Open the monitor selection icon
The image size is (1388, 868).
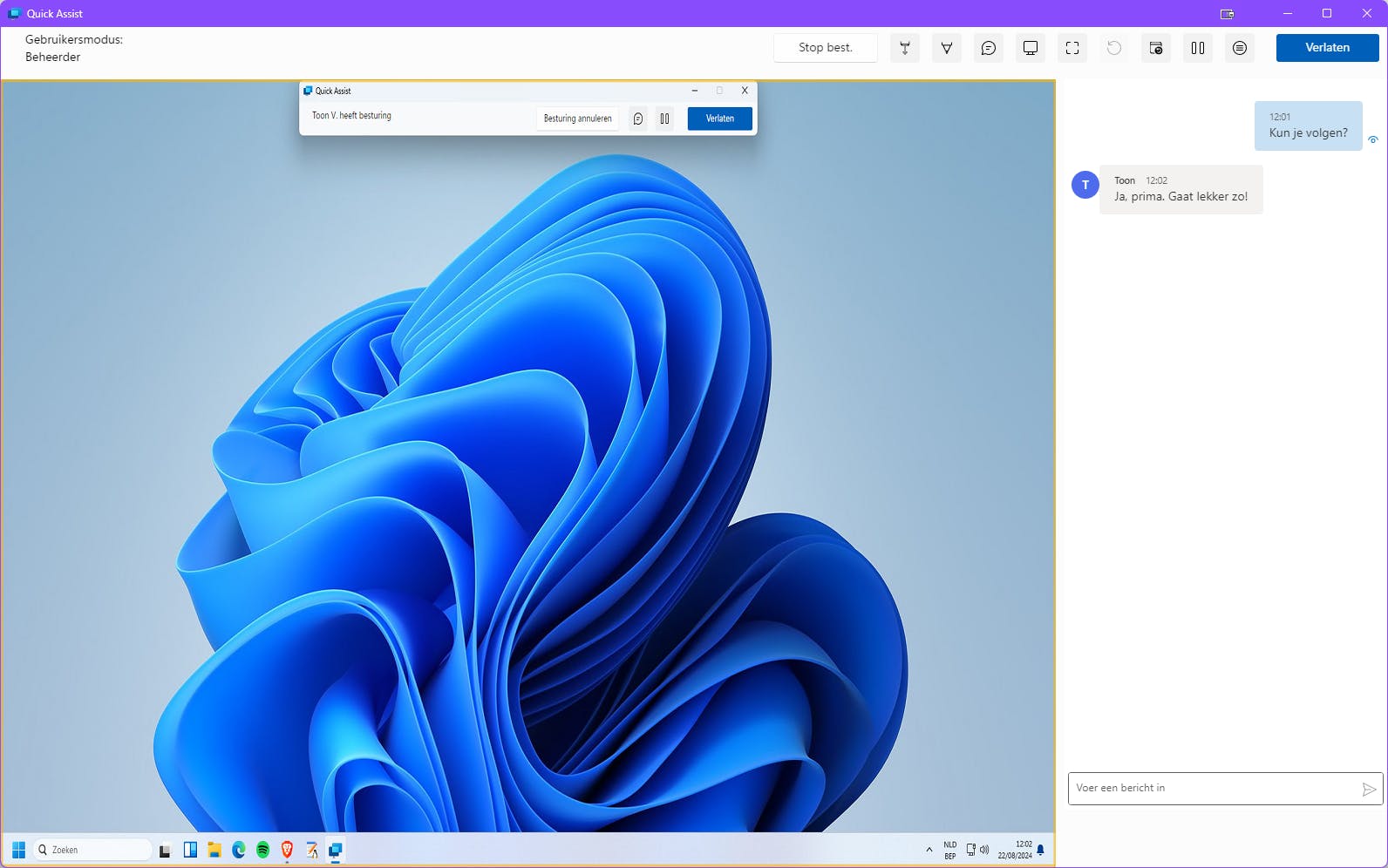click(1031, 48)
